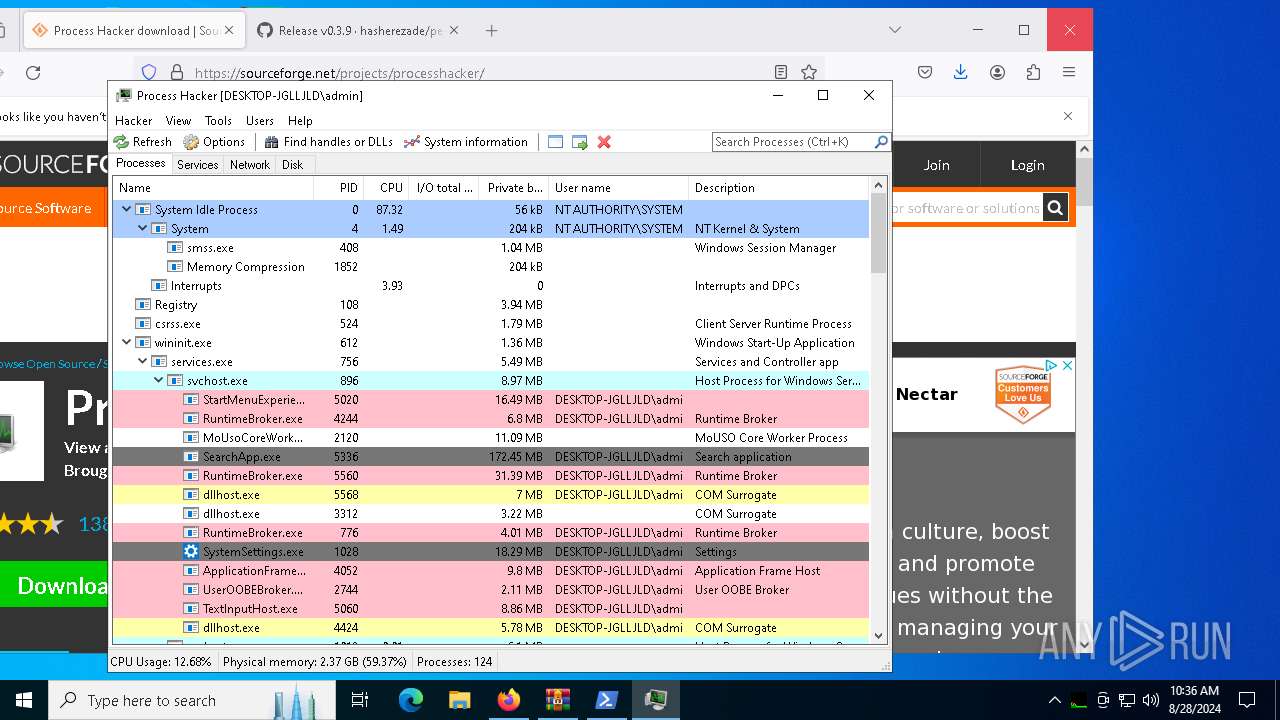Switch to Firefox in the taskbar

(509, 700)
